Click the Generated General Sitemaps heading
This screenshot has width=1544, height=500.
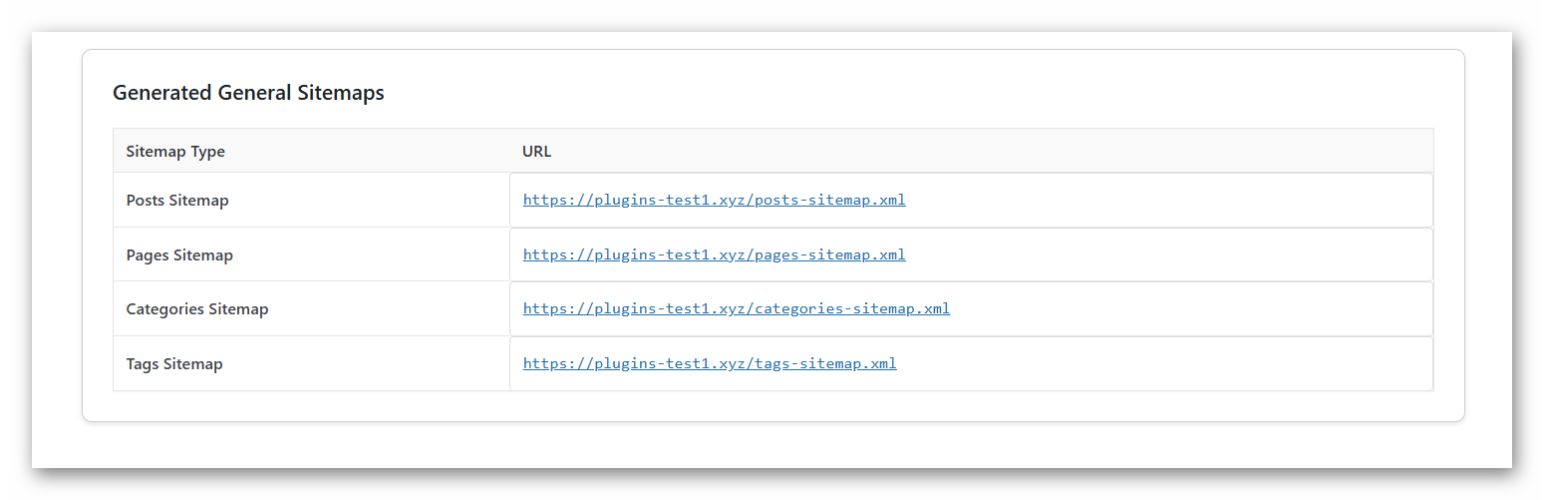pos(248,93)
